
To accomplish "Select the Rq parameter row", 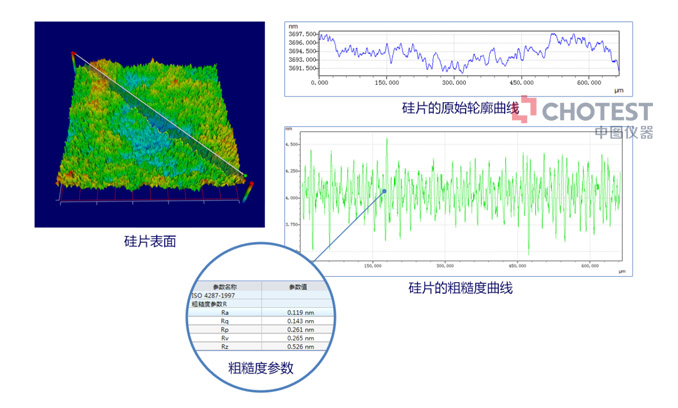I will (223, 321).
